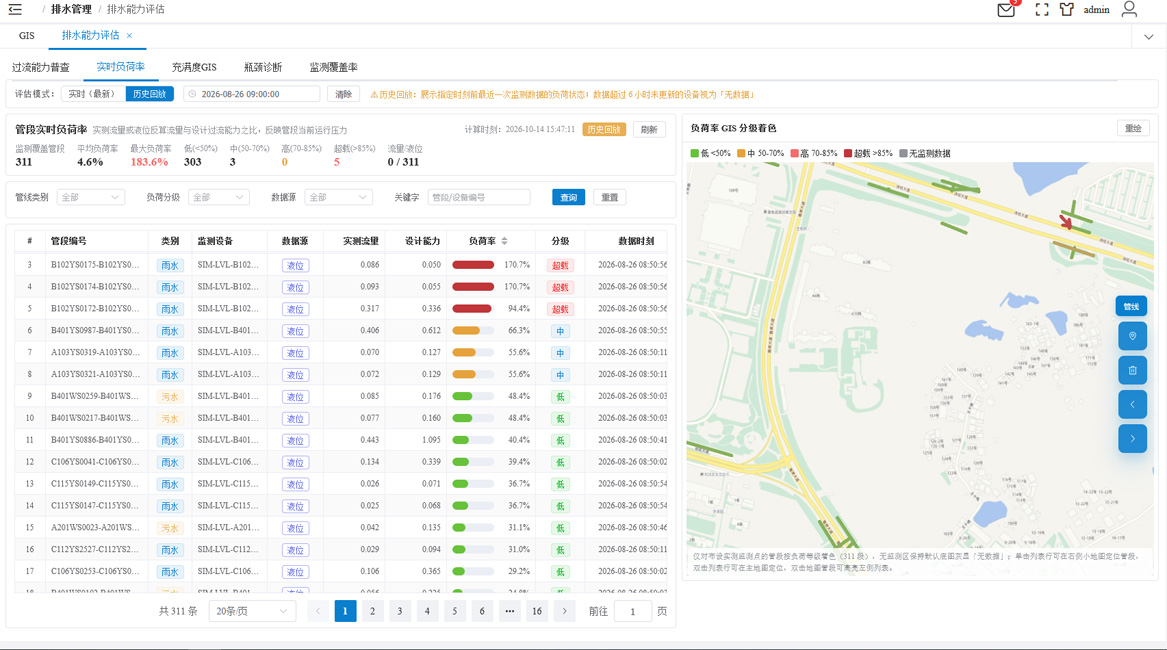Click the orange 历史回放 badge
Image resolution: width=1167 pixels, height=650 pixels.
(x=604, y=130)
